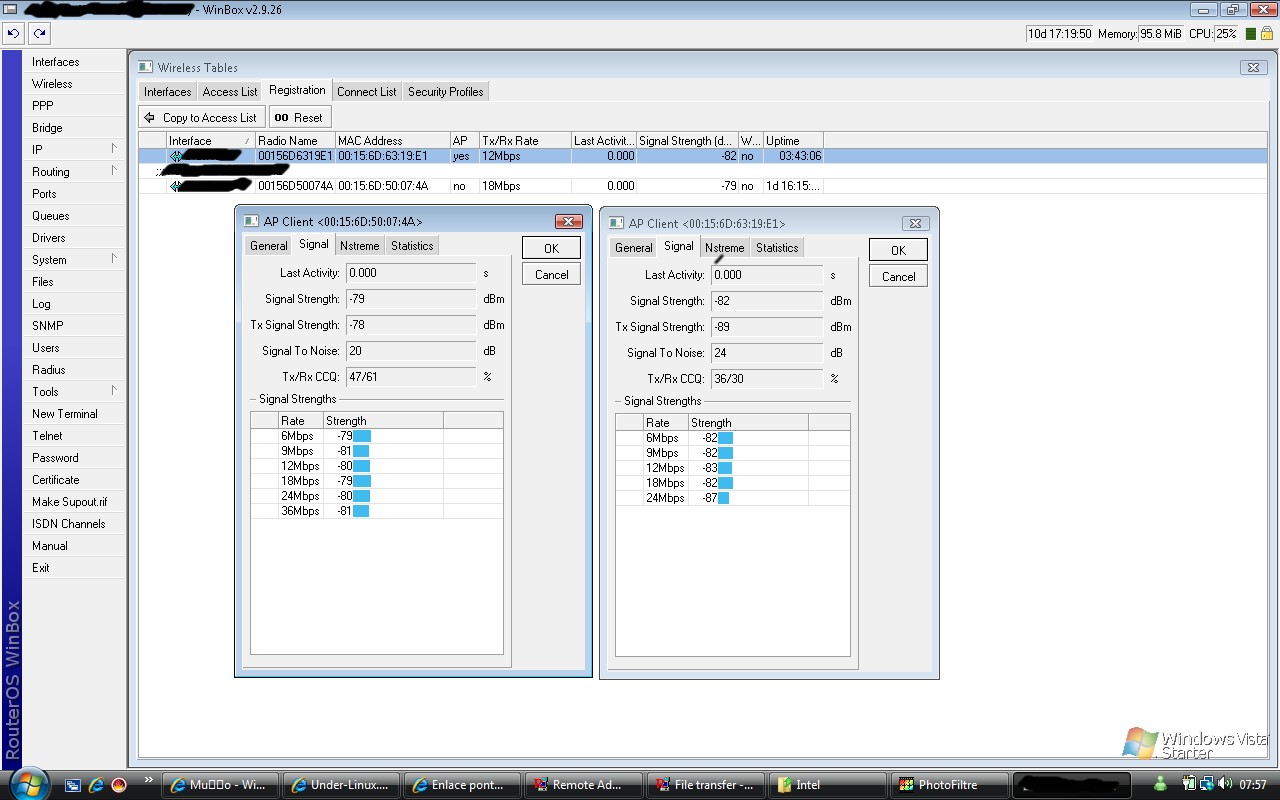Switch to the Access List tab
Screen dimensions: 1280x800
(229, 92)
